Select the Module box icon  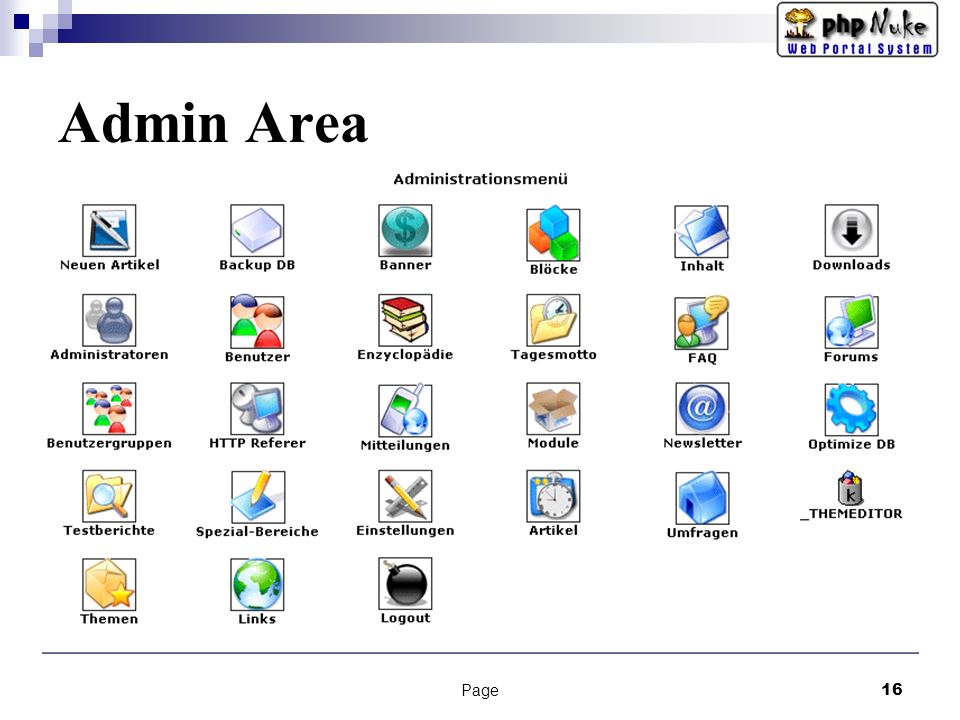point(553,409)
